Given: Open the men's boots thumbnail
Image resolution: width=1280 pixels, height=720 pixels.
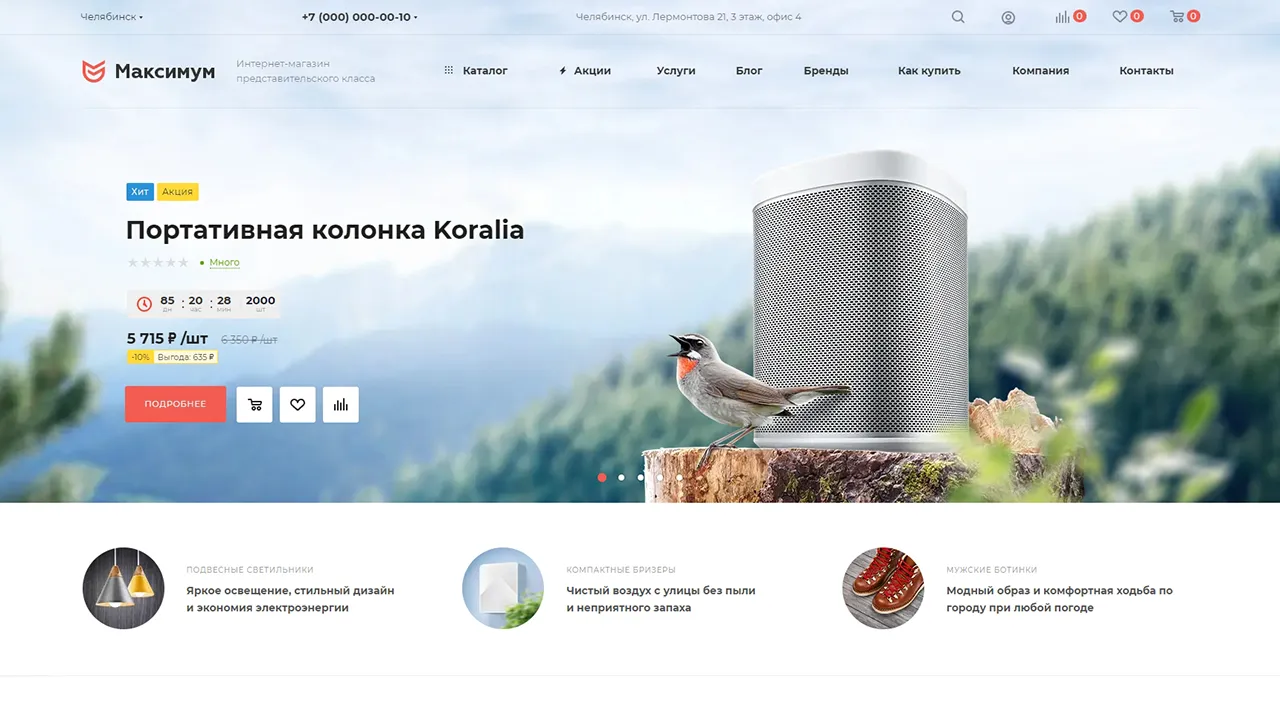Looking at the screenshot, I should click(x=883, y=588).
